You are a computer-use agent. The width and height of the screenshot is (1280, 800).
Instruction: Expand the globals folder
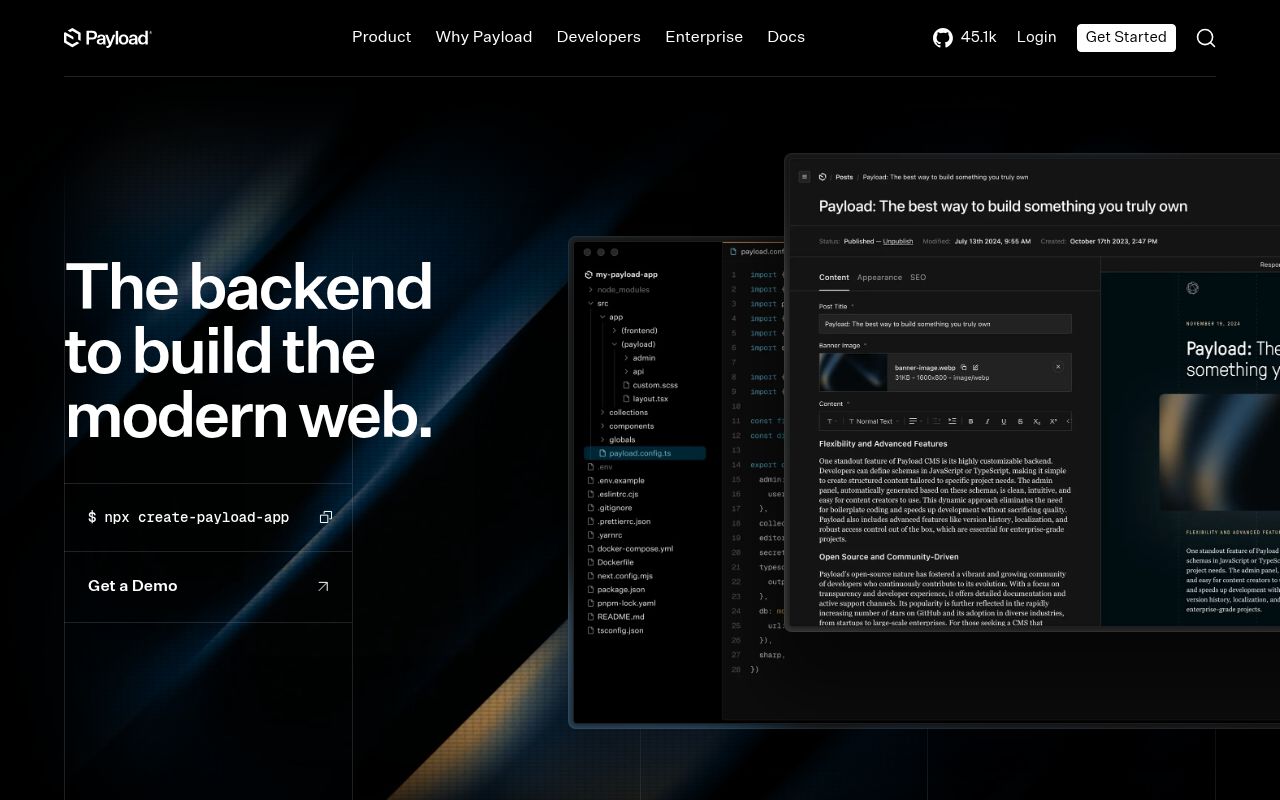tap(603, 439)
